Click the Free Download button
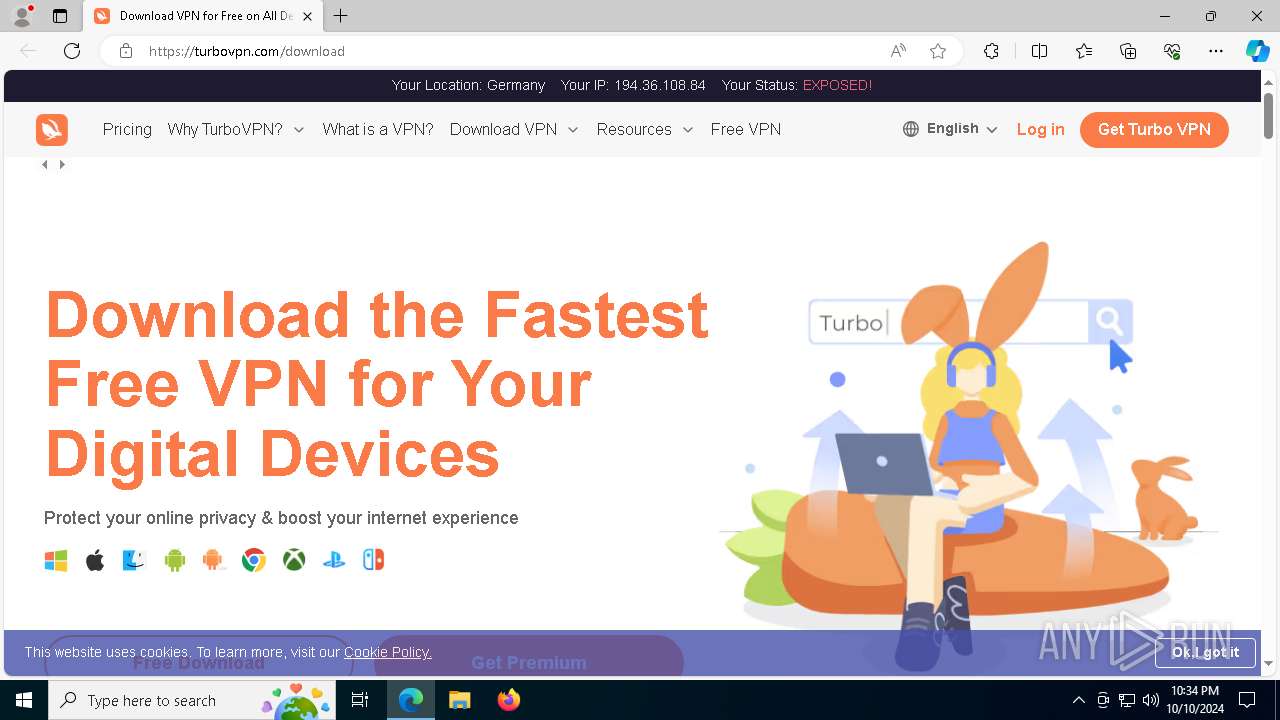This screenshot has height=720, width=1280. click(198, 662)
